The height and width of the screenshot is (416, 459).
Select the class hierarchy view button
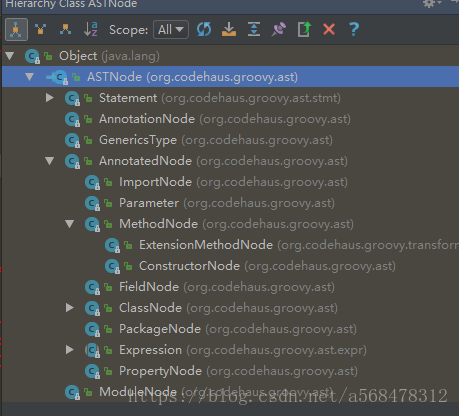[x=16, y=30]
